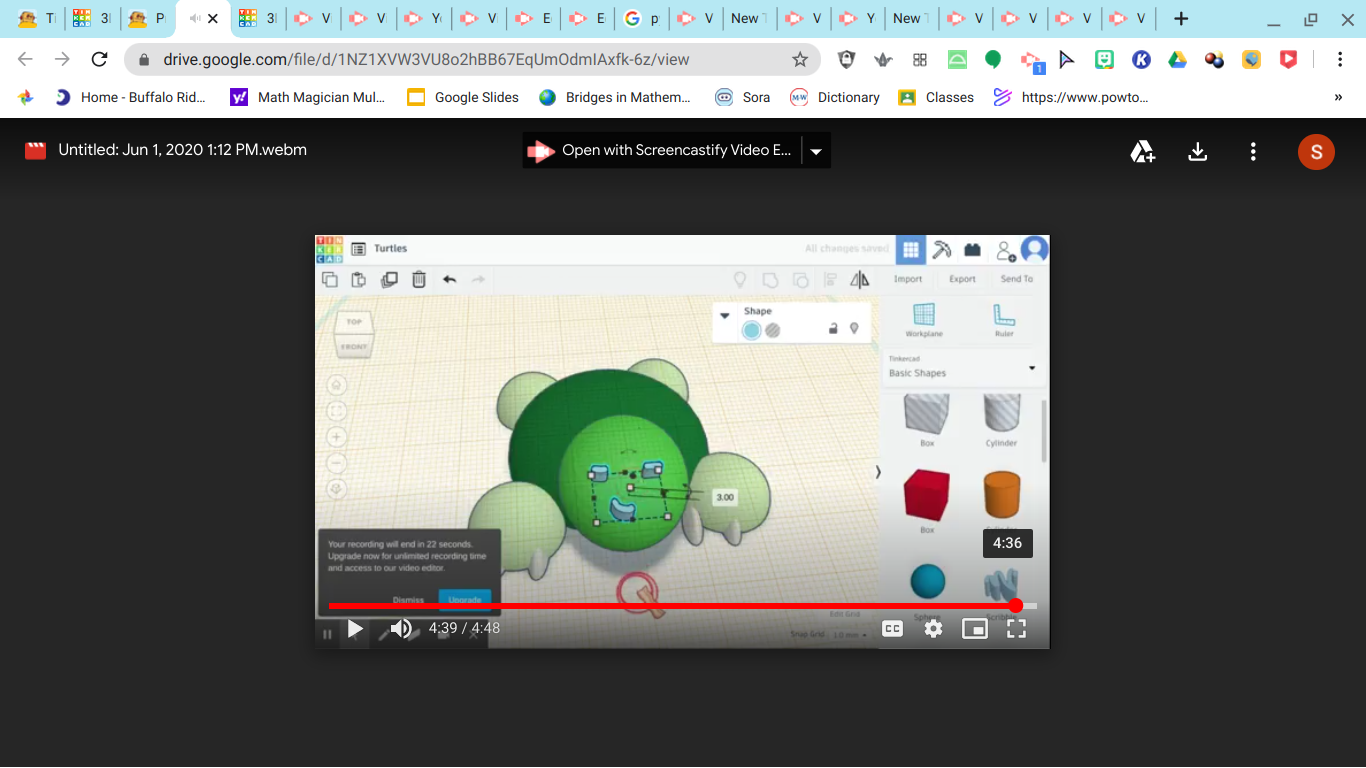Open a new browser tab
1366x768 pixels.
coord(1181,18)
